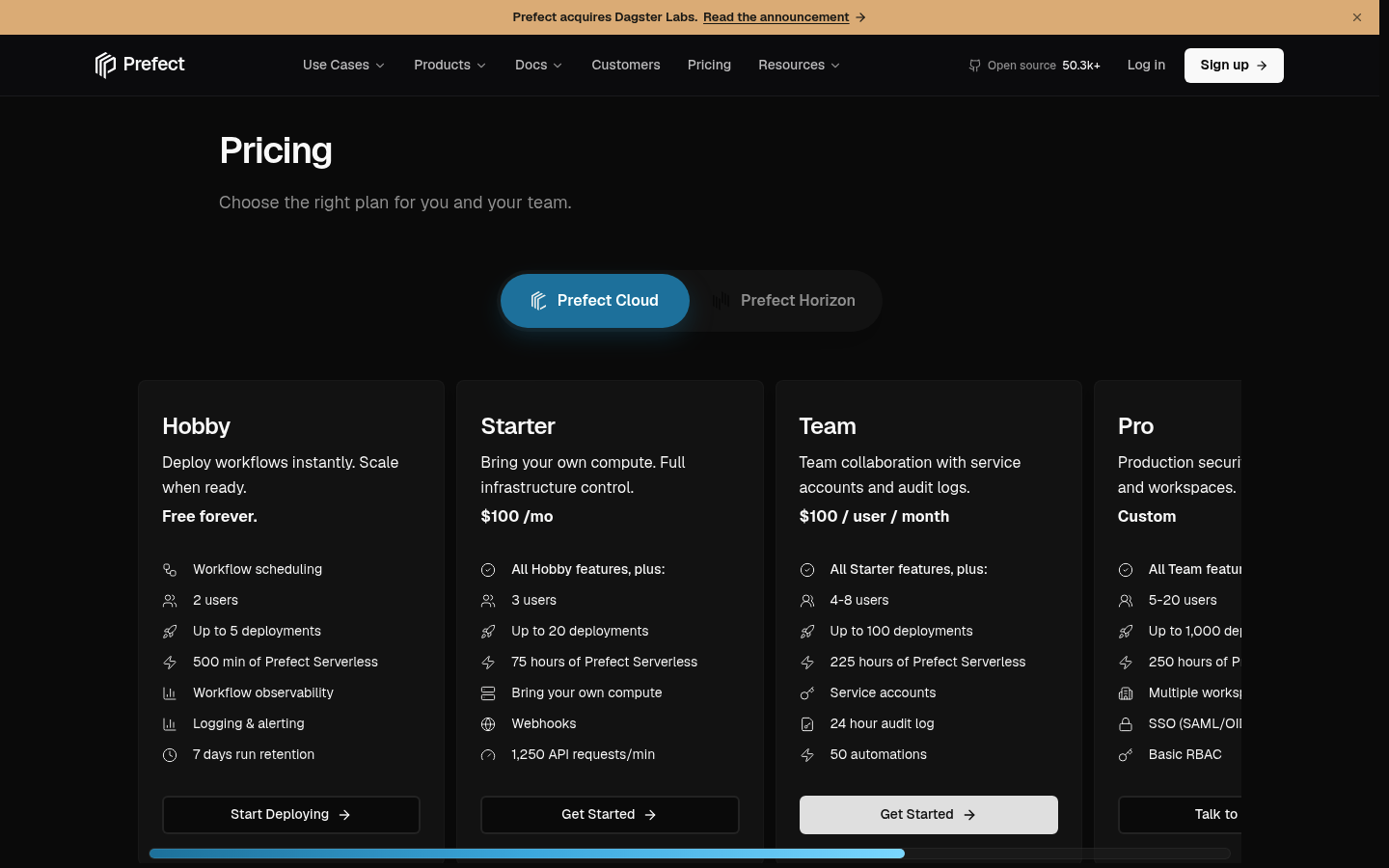The width and height of the screenshot is (1389, 868).
Task: Click lightning icon beside 50 automations
Action: pos(807,755)
